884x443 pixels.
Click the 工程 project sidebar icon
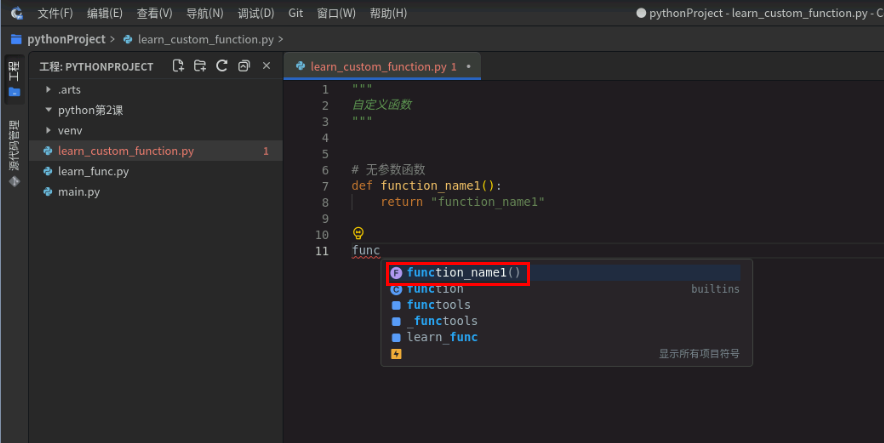click(14, 78)
